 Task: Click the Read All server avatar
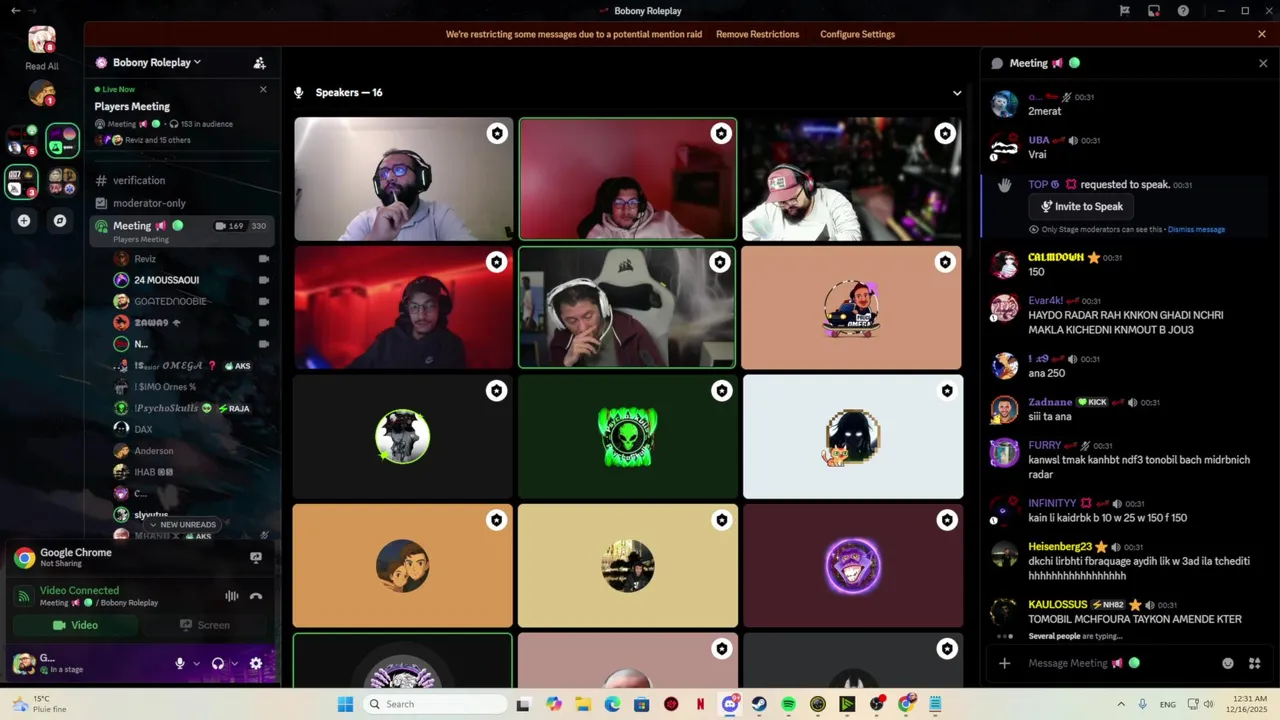pos(42,40)
